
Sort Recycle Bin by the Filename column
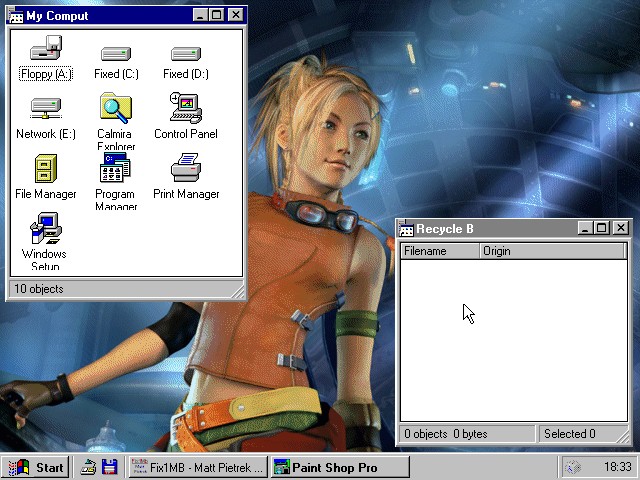pos(440,251)
